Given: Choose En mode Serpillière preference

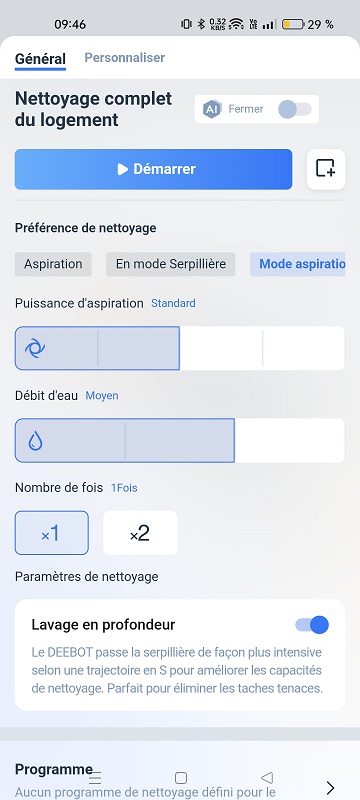Looking at the screenshot, I should pos(171,264).
